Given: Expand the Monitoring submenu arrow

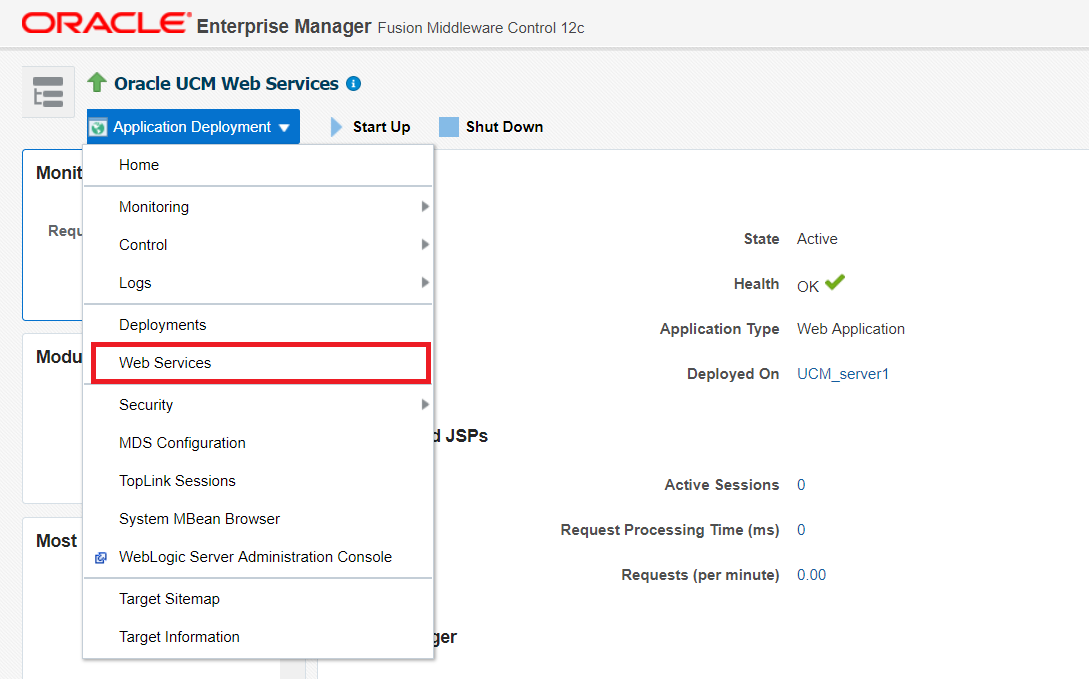Looking at the screenshot, I should tap(425, 206).
